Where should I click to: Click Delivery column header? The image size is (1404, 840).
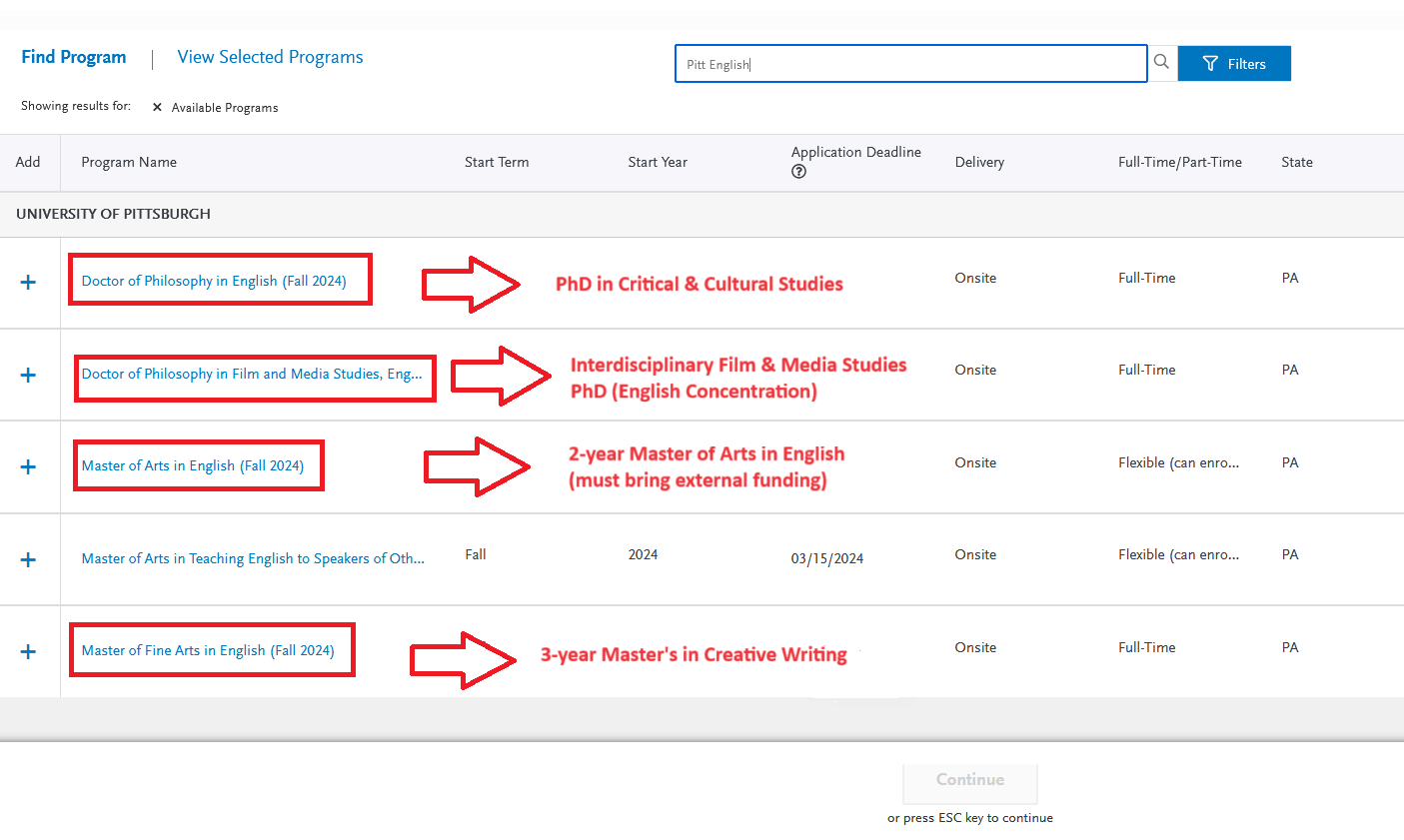(x=979, y=162)
